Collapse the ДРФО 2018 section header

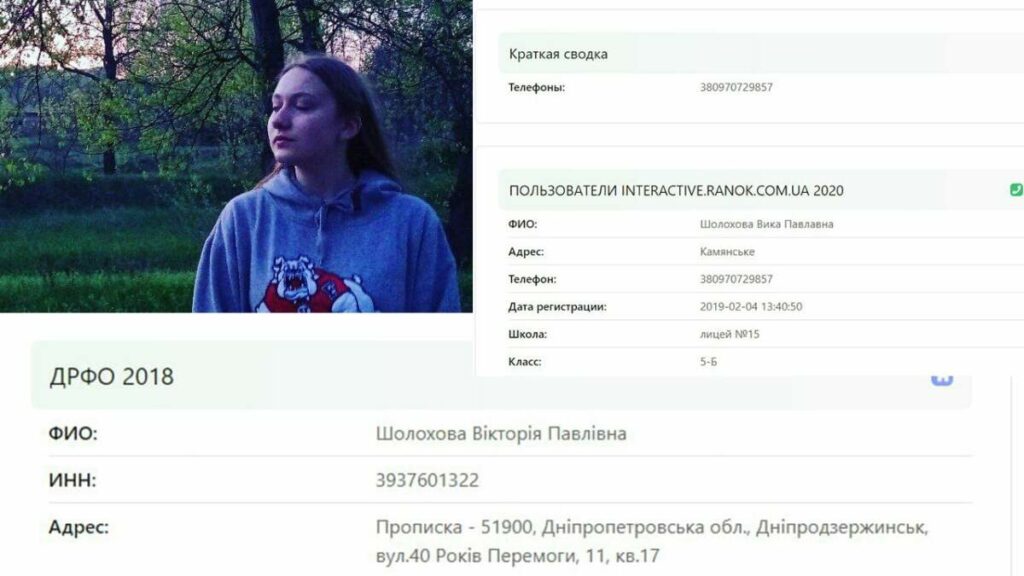(x=501, y=376)
